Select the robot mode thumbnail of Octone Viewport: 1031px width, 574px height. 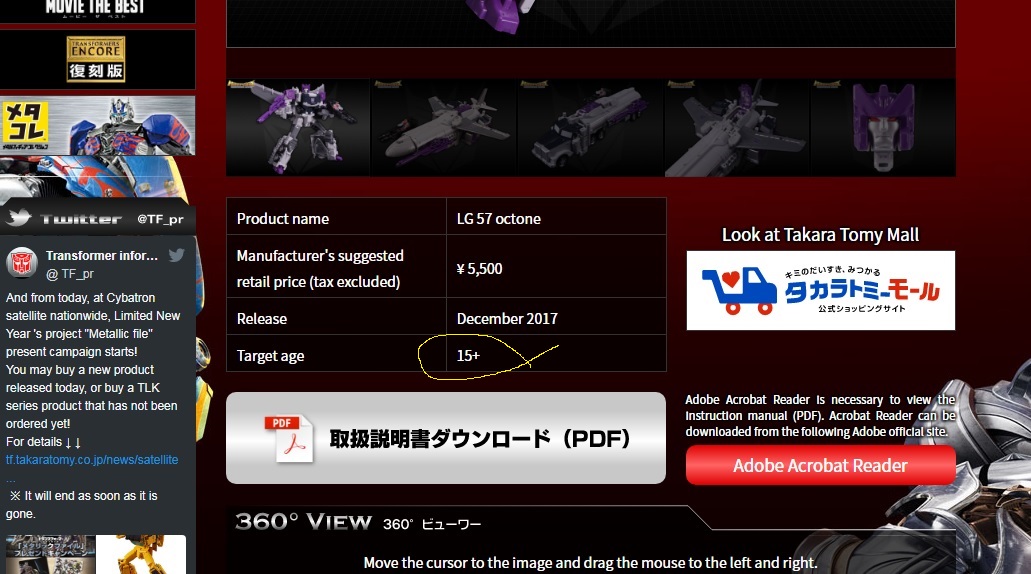299,128
